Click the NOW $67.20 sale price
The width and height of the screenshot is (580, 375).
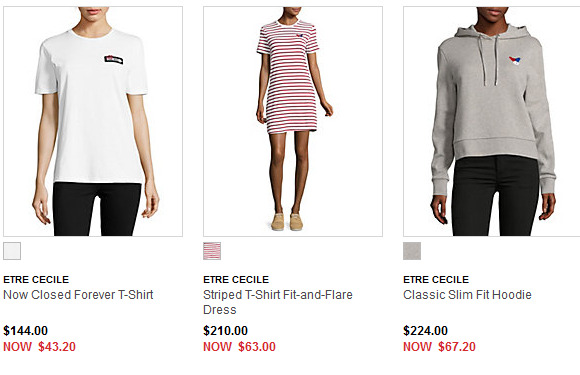(x=439, y=347)
